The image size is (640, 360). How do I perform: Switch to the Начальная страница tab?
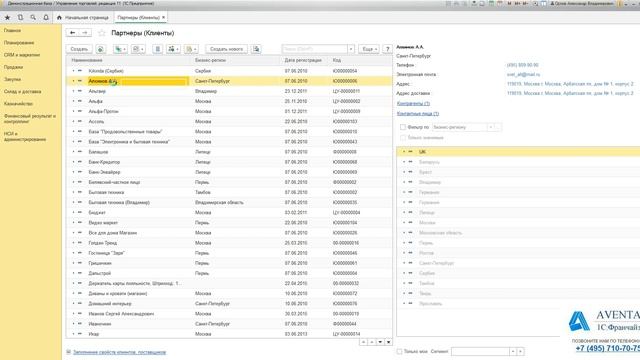(83, 18)
